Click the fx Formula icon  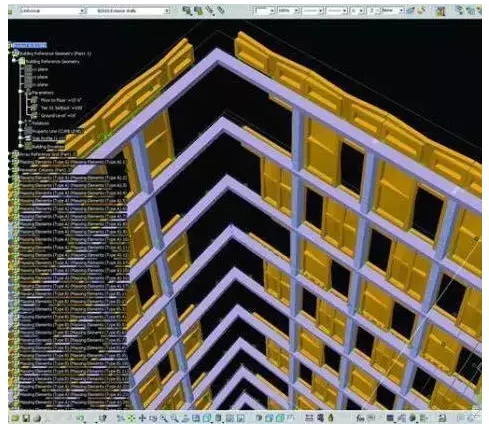360,418
